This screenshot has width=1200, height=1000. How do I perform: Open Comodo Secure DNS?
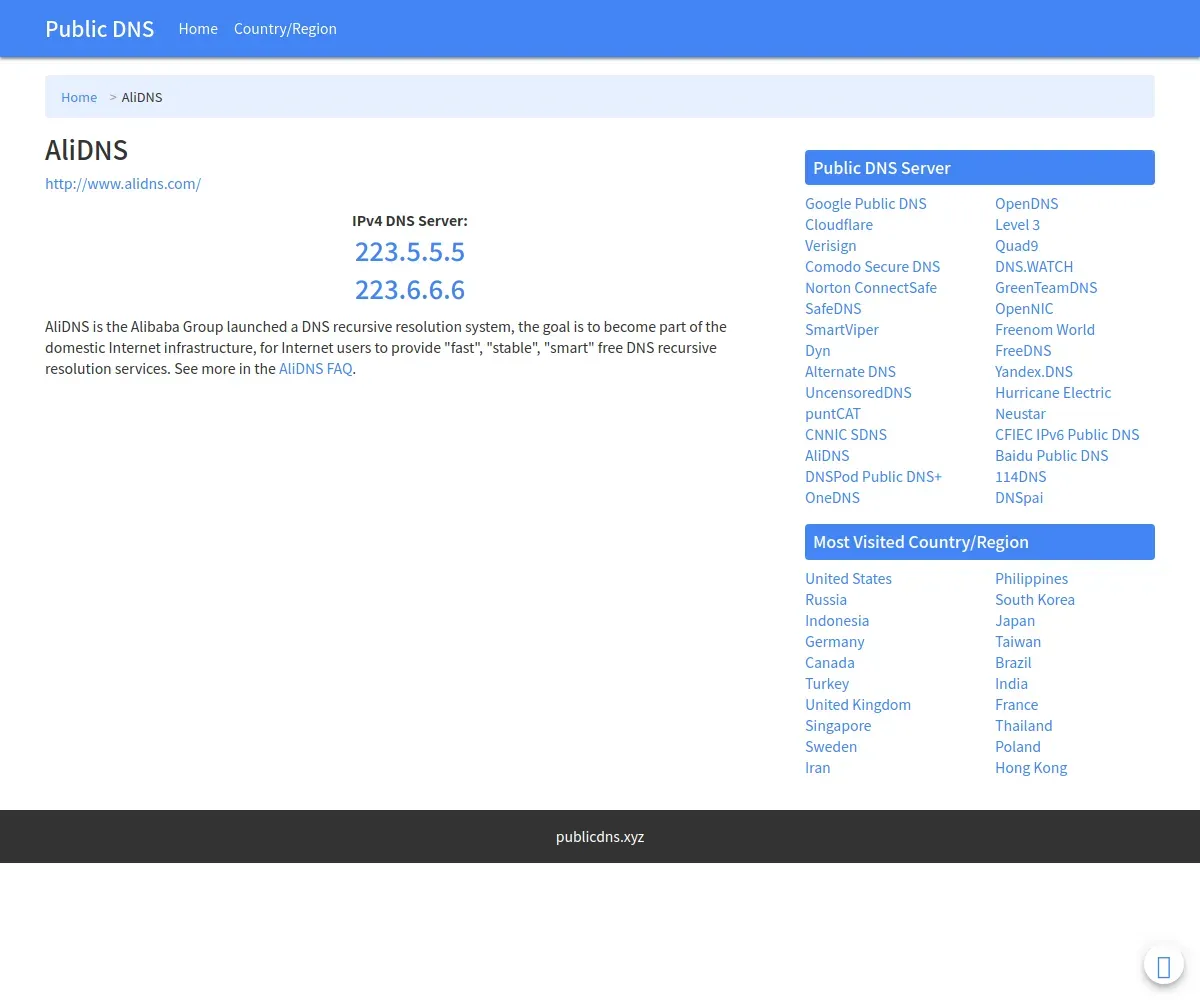(x=873, y=267)
